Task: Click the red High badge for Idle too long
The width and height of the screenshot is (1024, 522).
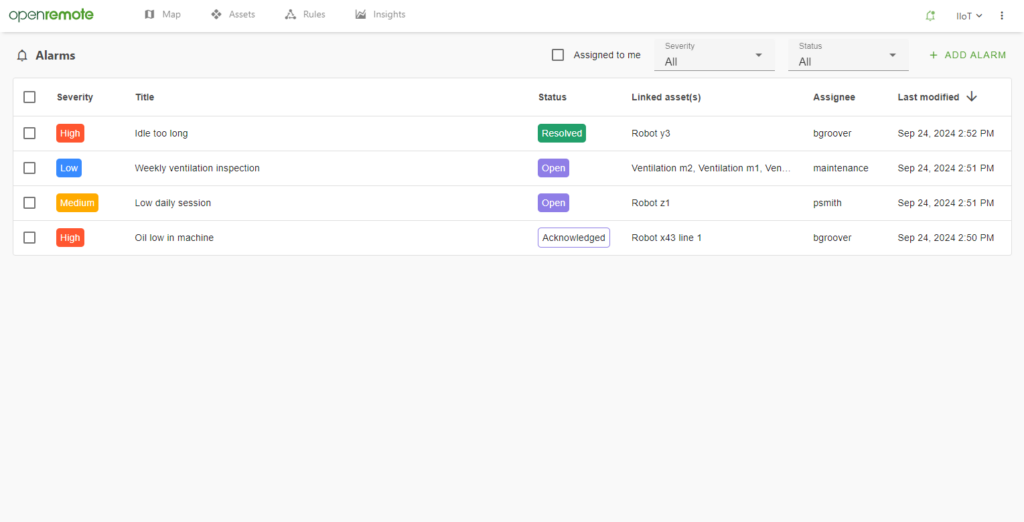Action: (70, 133)
